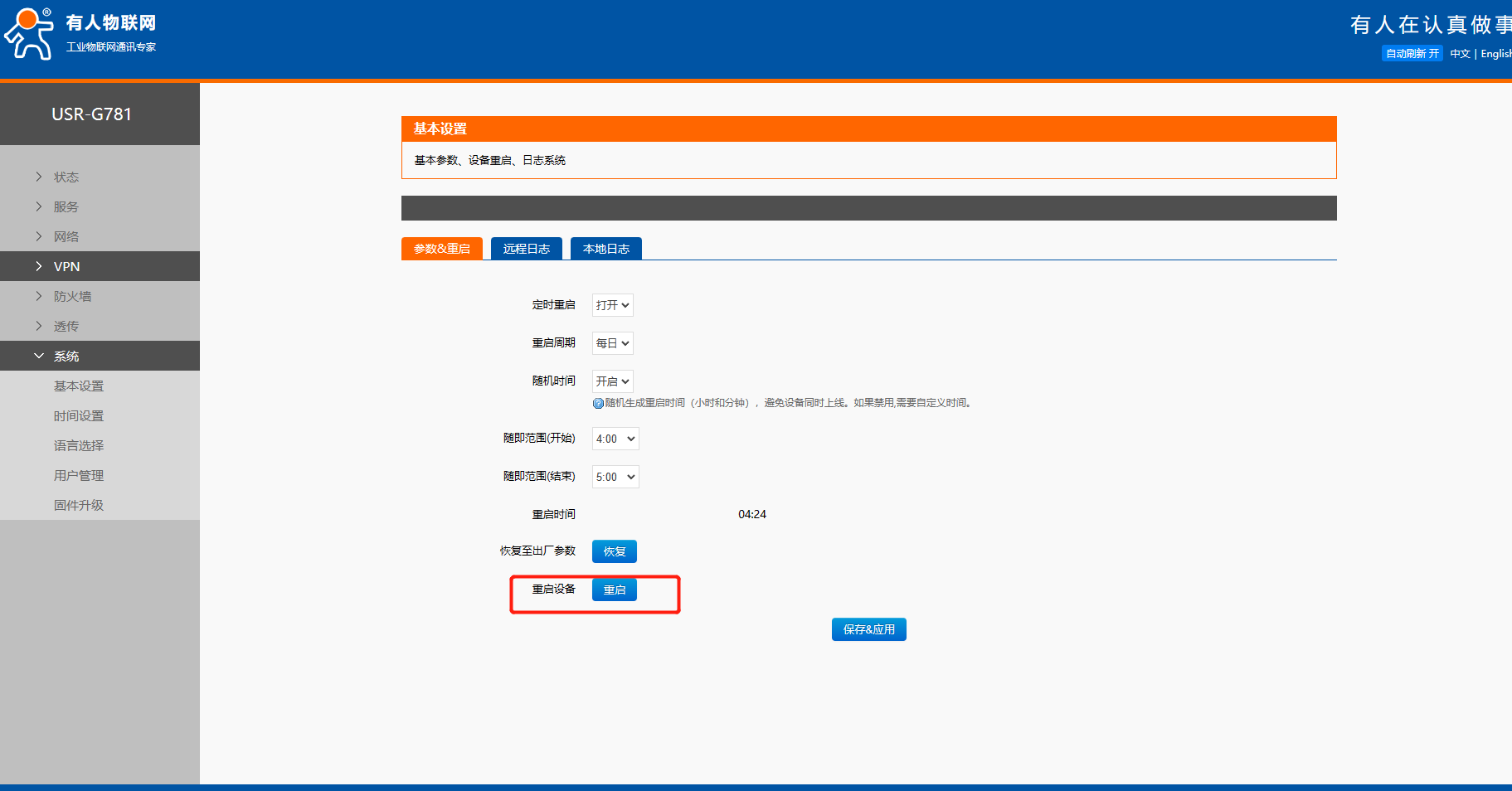Image resolution: width=1512 pixels, height=791 pixels.
Task: Click the USR IoT logo icon
Action: 29,35
